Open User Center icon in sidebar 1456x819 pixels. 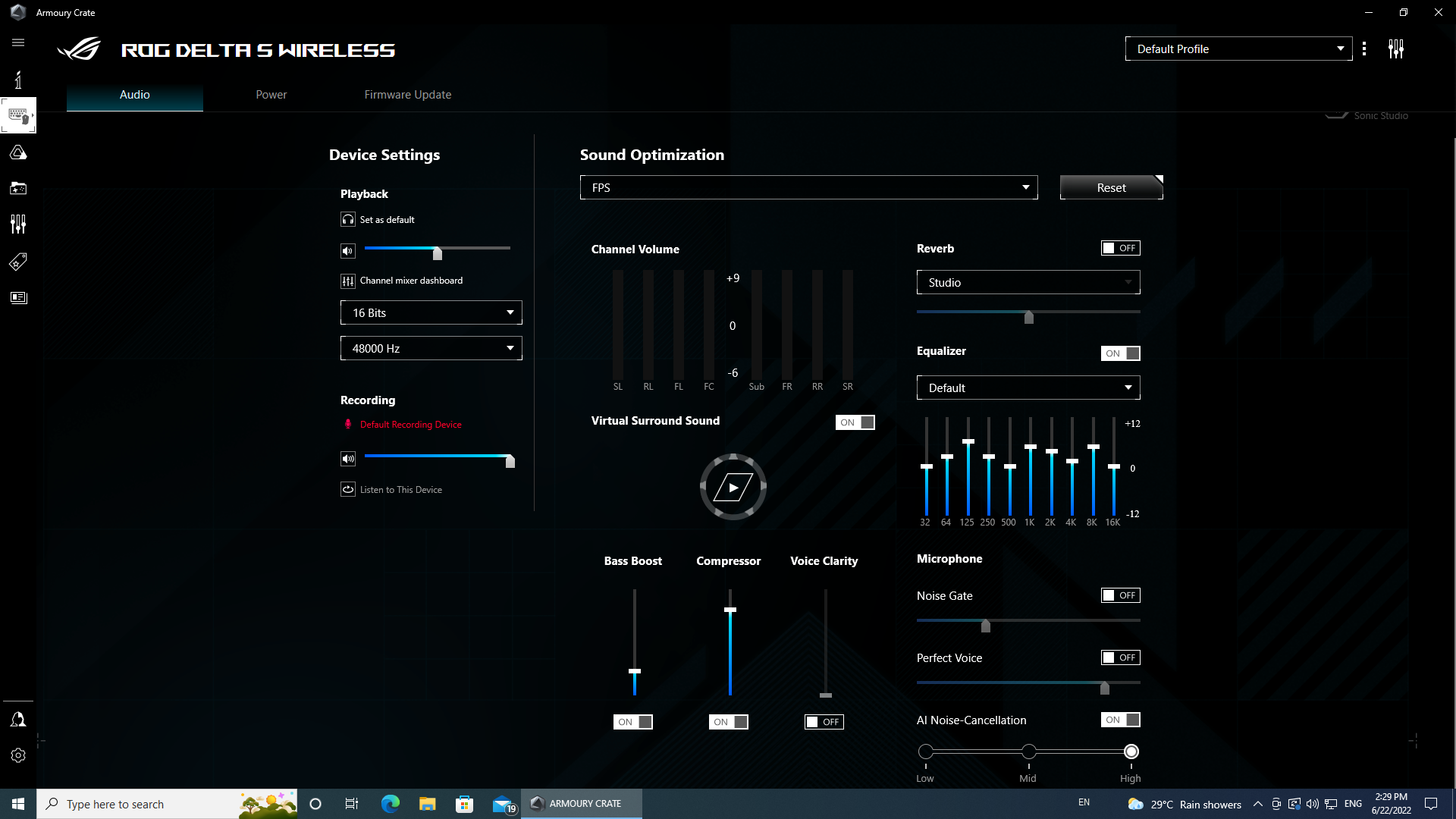point(18,719)
